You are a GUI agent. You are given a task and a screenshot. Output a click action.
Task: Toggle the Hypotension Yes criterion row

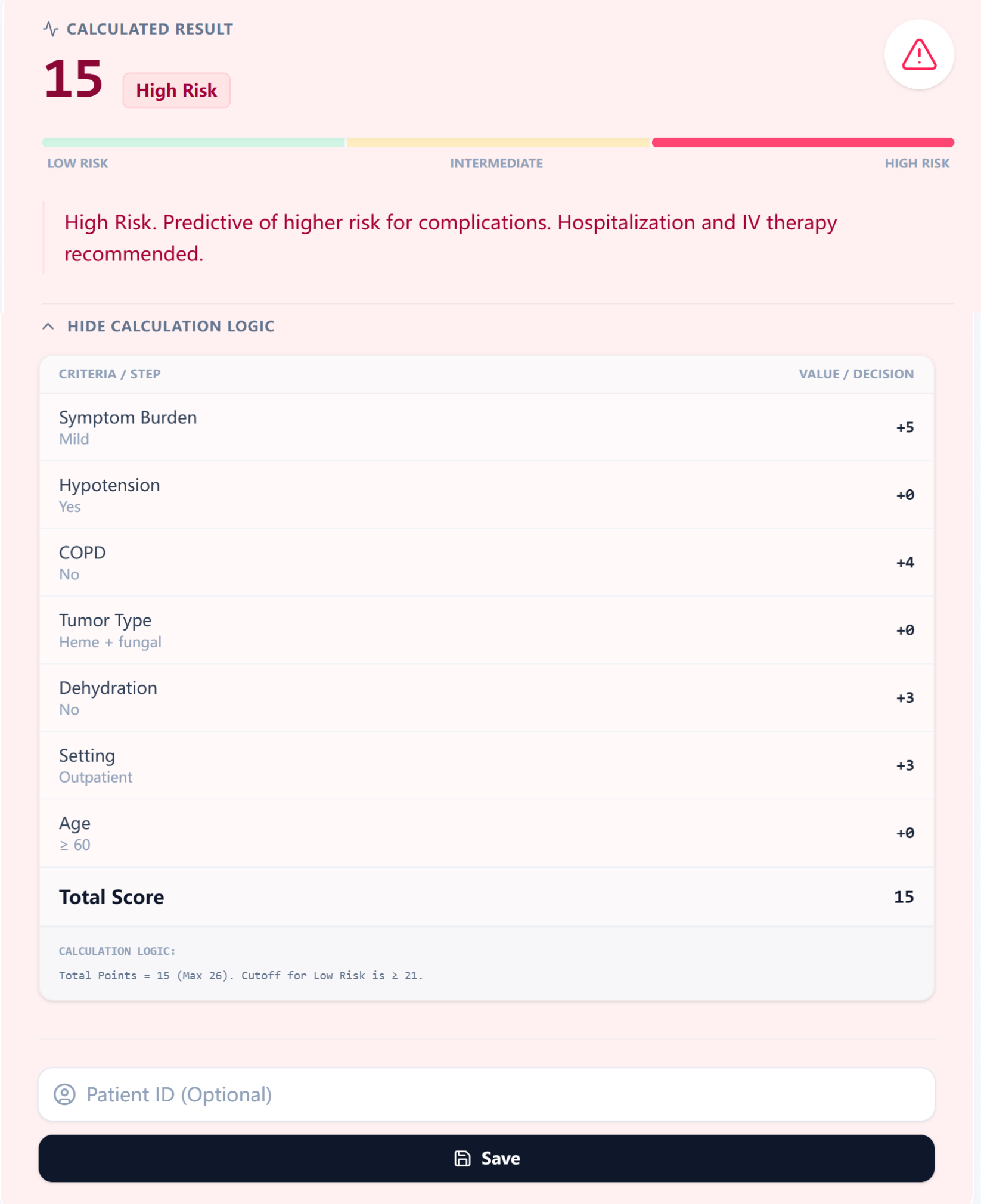pos(488,495)
